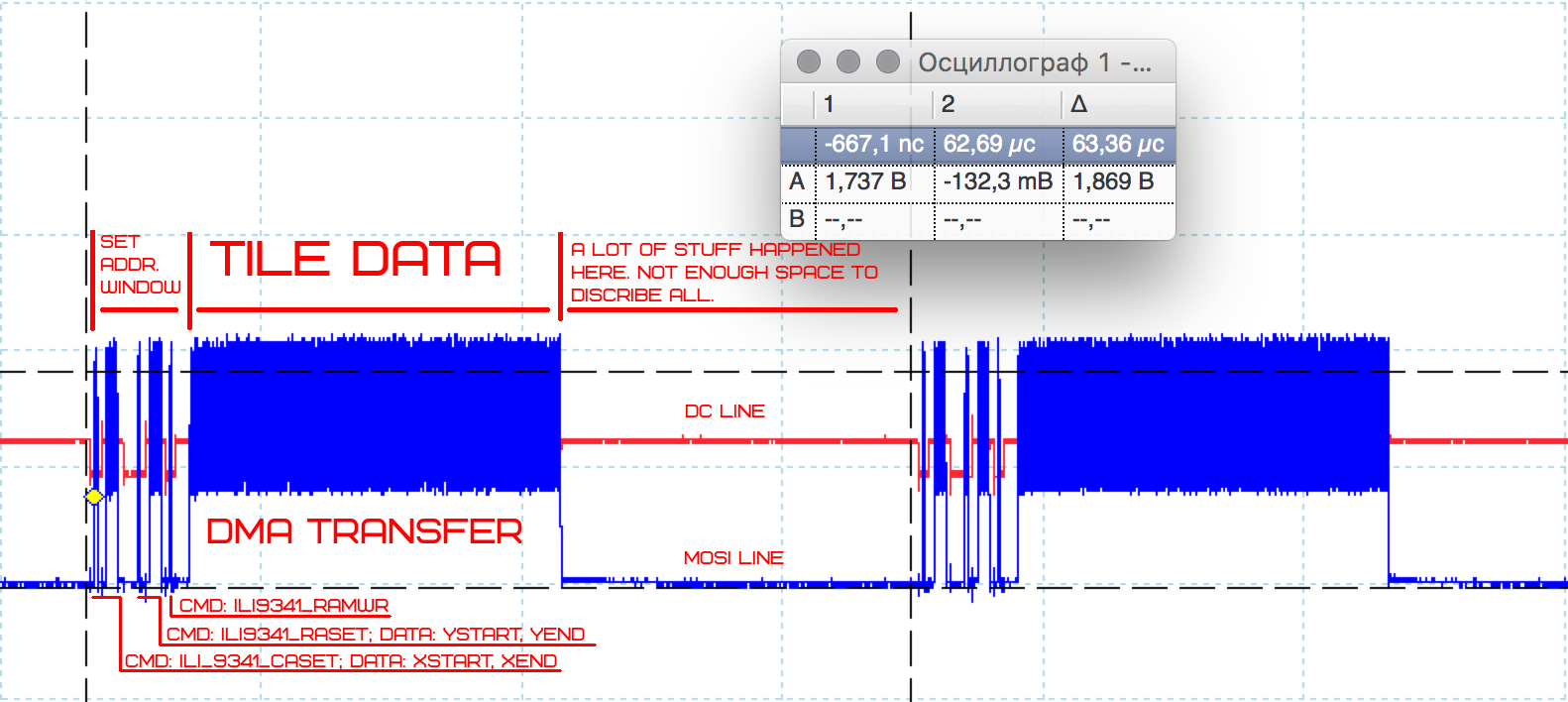Click the ILI_9341_CASET XSTART, XEND annotation
Viewport: 1568px width, 702px height.
pos(341,661)
